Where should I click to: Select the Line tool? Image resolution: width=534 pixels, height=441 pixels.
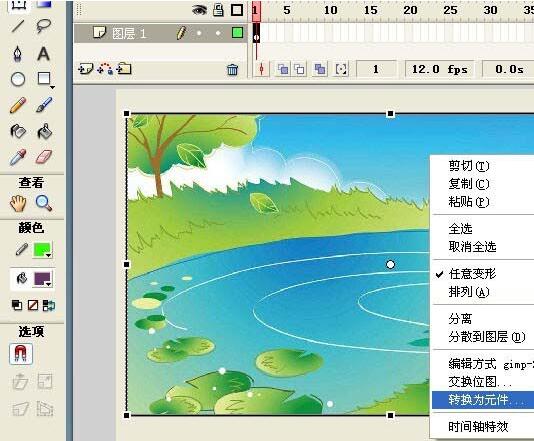[x=18, y=26]
